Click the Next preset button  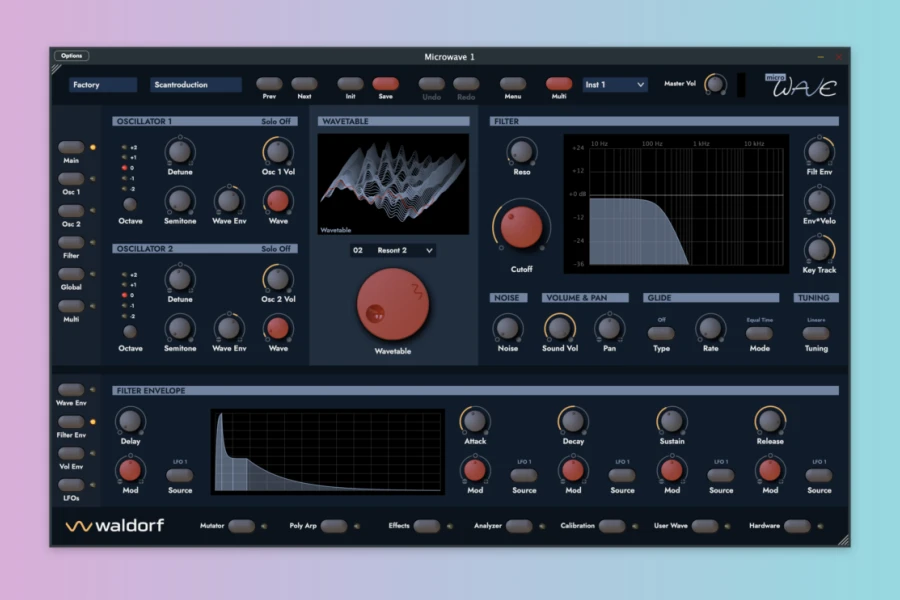pos(304,84)
